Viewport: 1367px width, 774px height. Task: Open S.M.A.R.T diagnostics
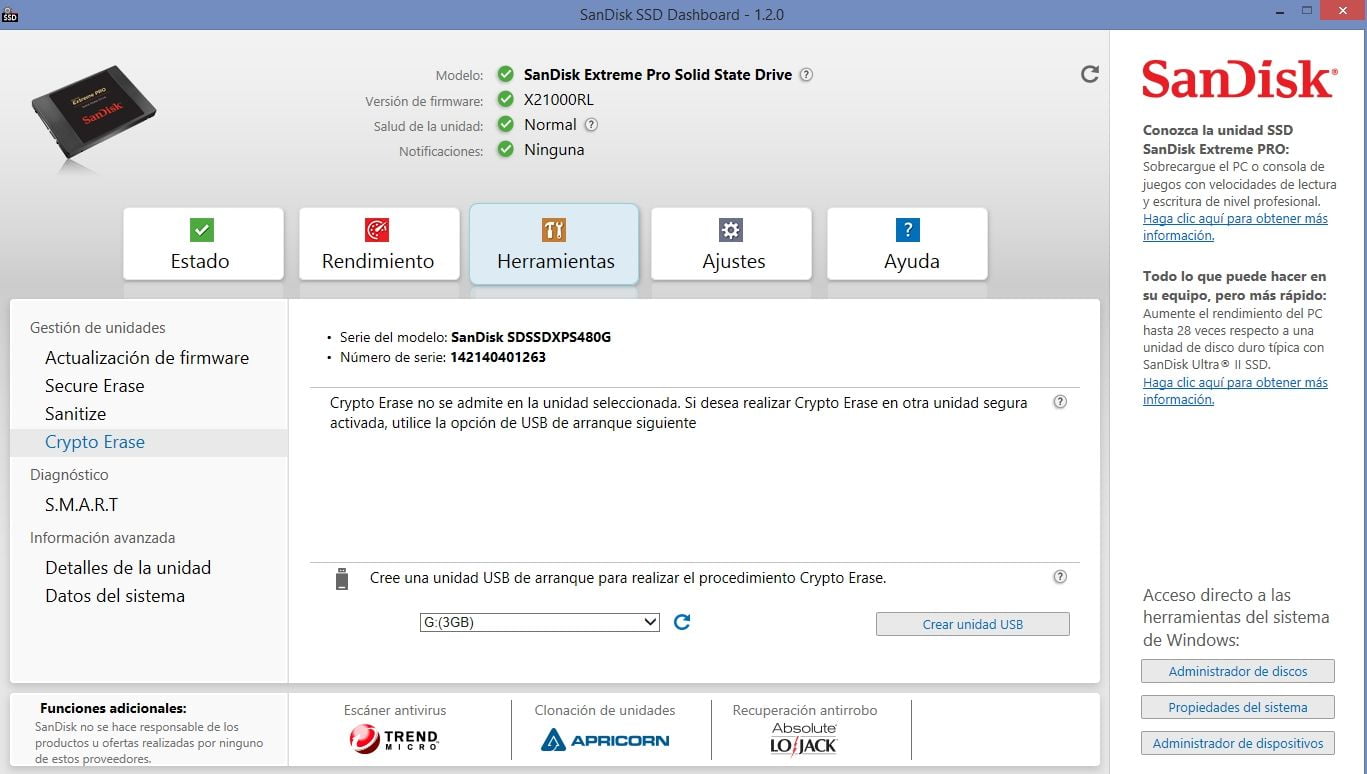pyautogui.click(x=82, y=505)
